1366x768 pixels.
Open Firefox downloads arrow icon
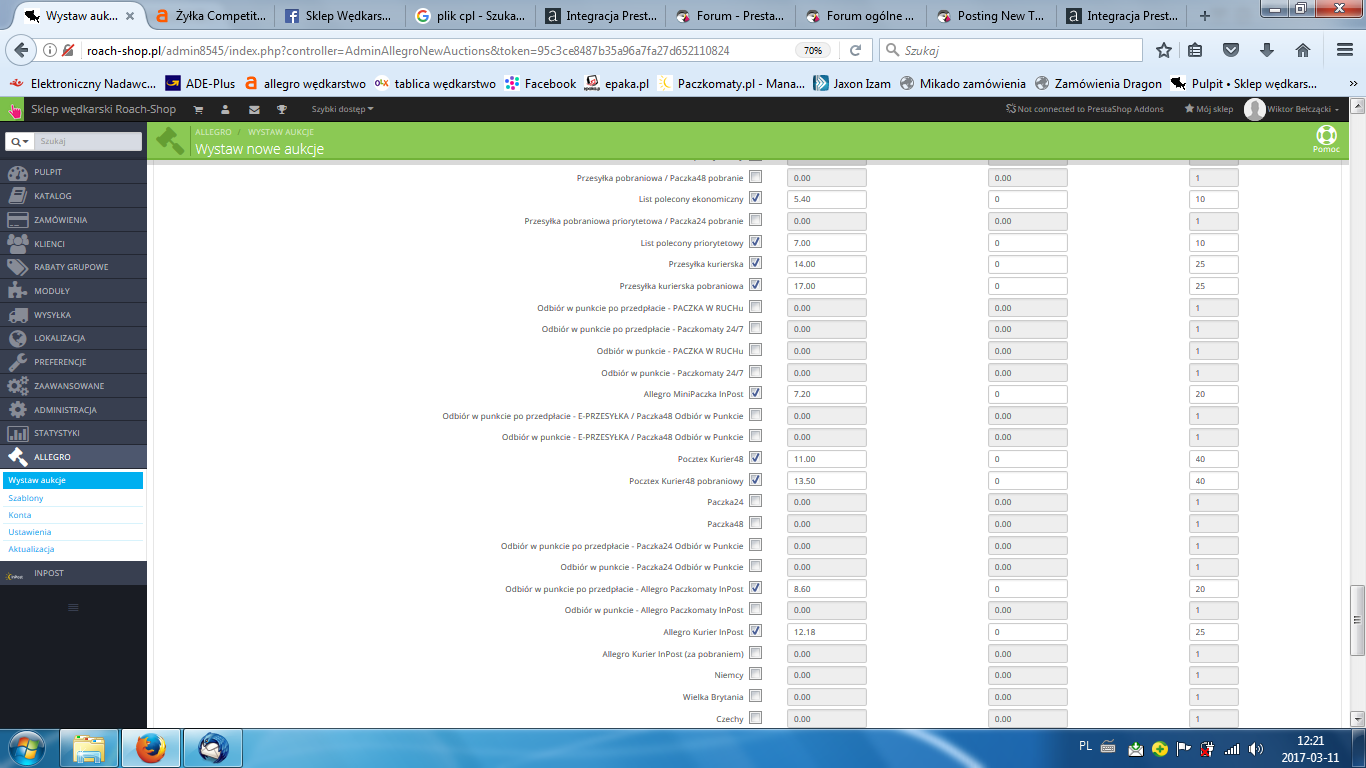pyautogui.click(x=1267, y=50)
